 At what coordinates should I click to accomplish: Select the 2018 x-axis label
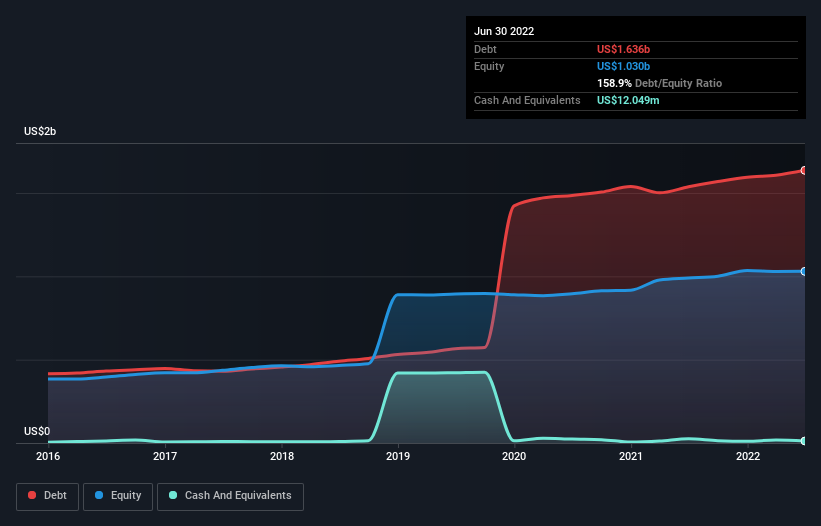[282, 456]
